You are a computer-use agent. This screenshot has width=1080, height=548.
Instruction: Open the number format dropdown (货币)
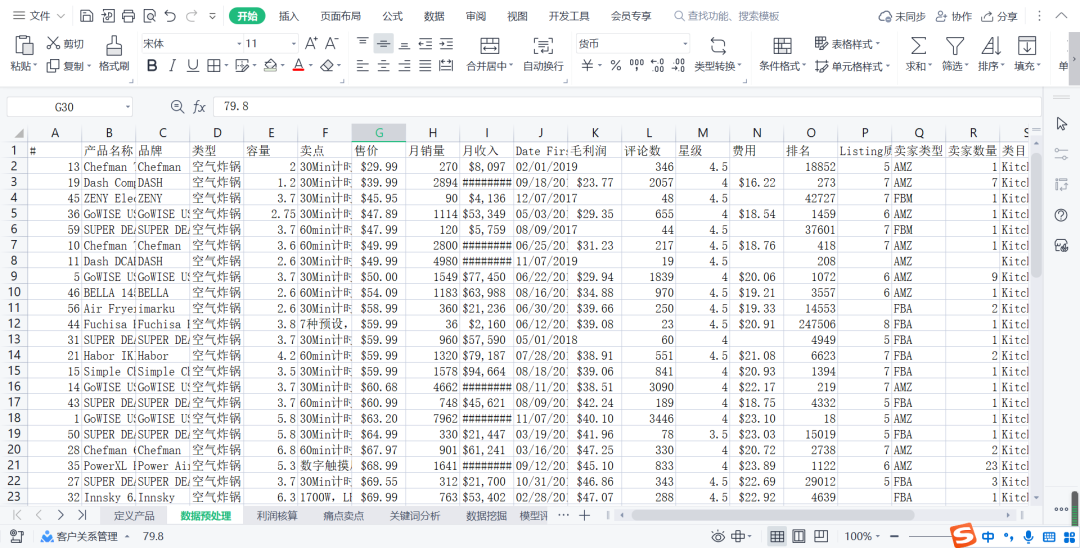click(x=685, y=43)
